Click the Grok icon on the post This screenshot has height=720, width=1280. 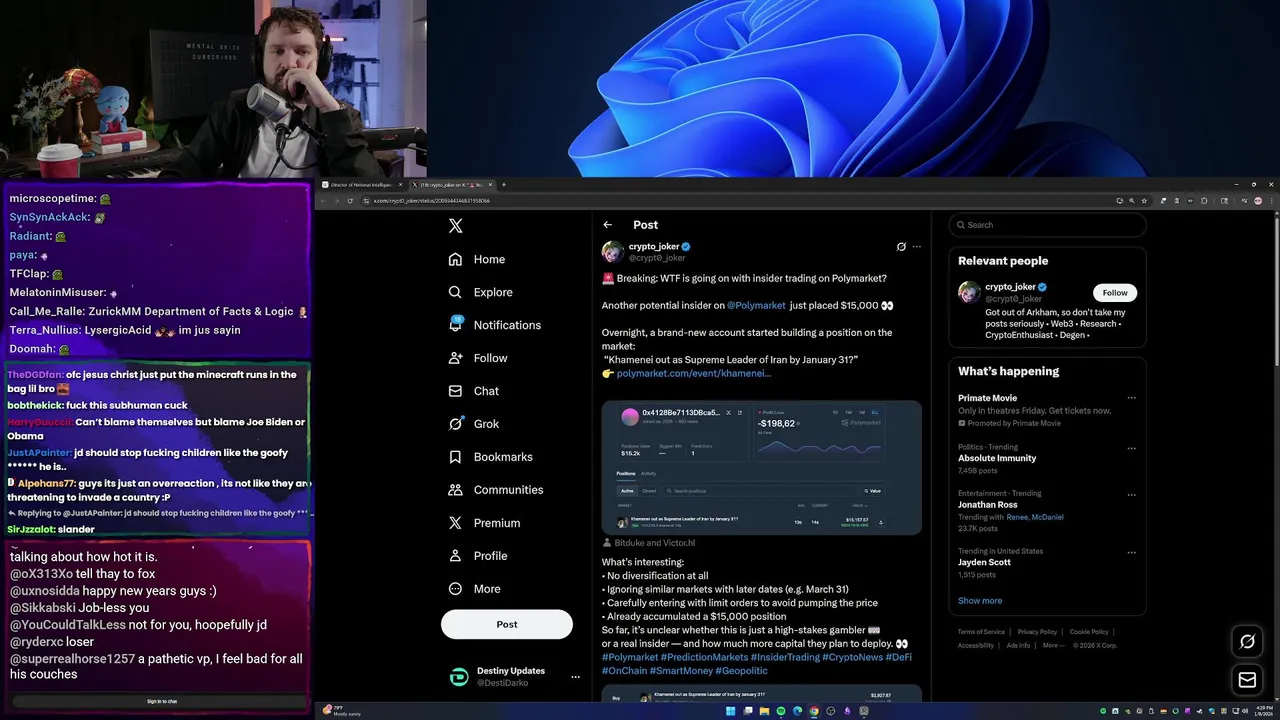click(x=901, y=247)
